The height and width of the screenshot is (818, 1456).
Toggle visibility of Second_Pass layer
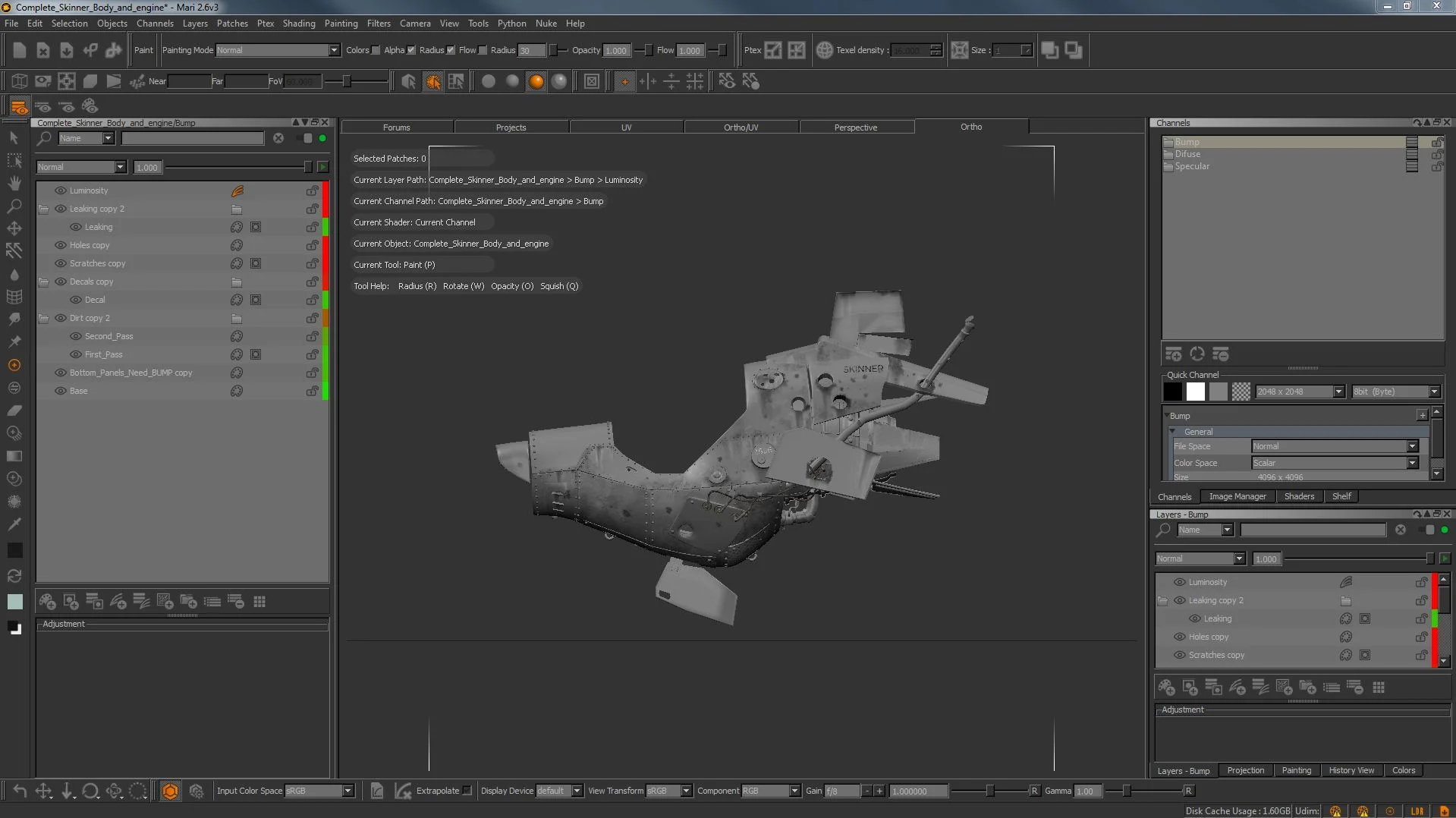click(75, 336)
